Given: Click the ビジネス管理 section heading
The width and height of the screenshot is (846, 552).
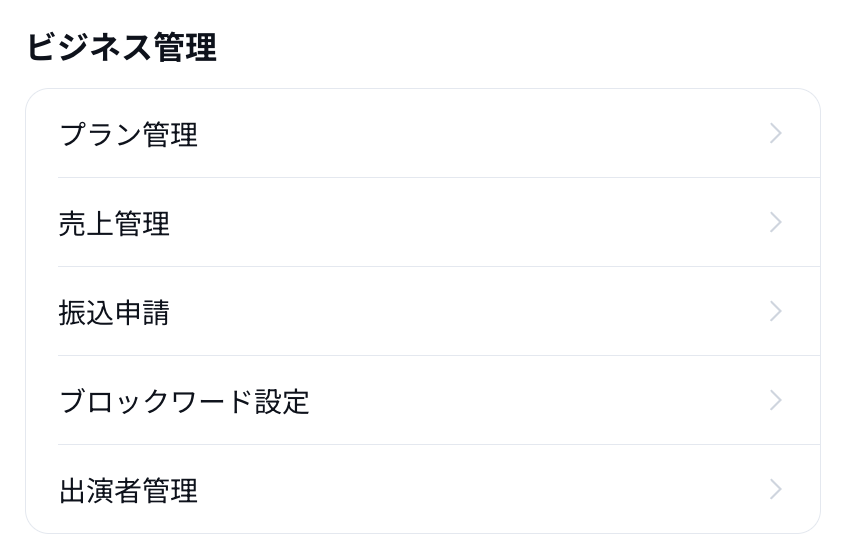Looking at the screenshot, I should tap(121, 47).
